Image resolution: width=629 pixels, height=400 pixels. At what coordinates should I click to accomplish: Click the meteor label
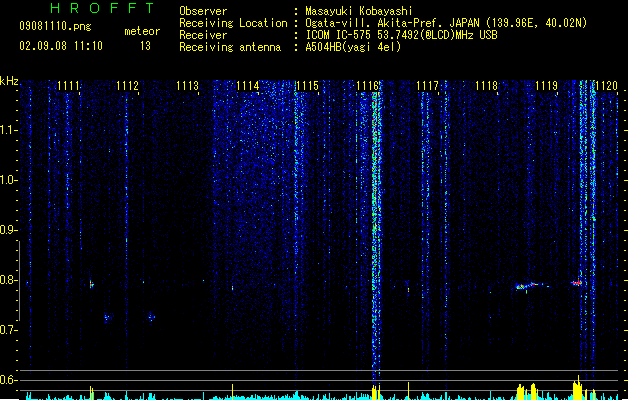[142, 31]
